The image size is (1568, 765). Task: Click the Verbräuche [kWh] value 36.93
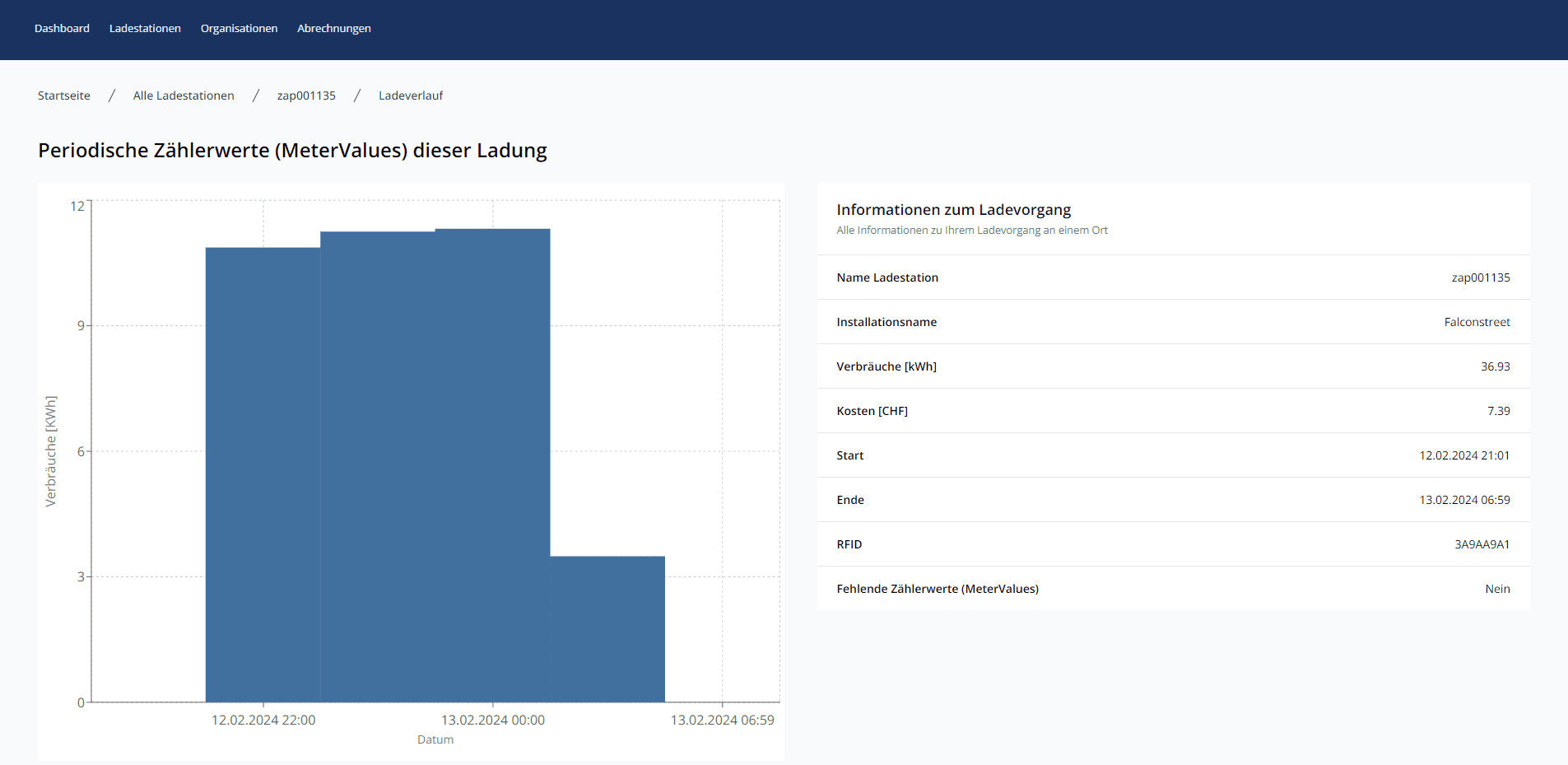pyautogui.click(x=1496, y=366)
